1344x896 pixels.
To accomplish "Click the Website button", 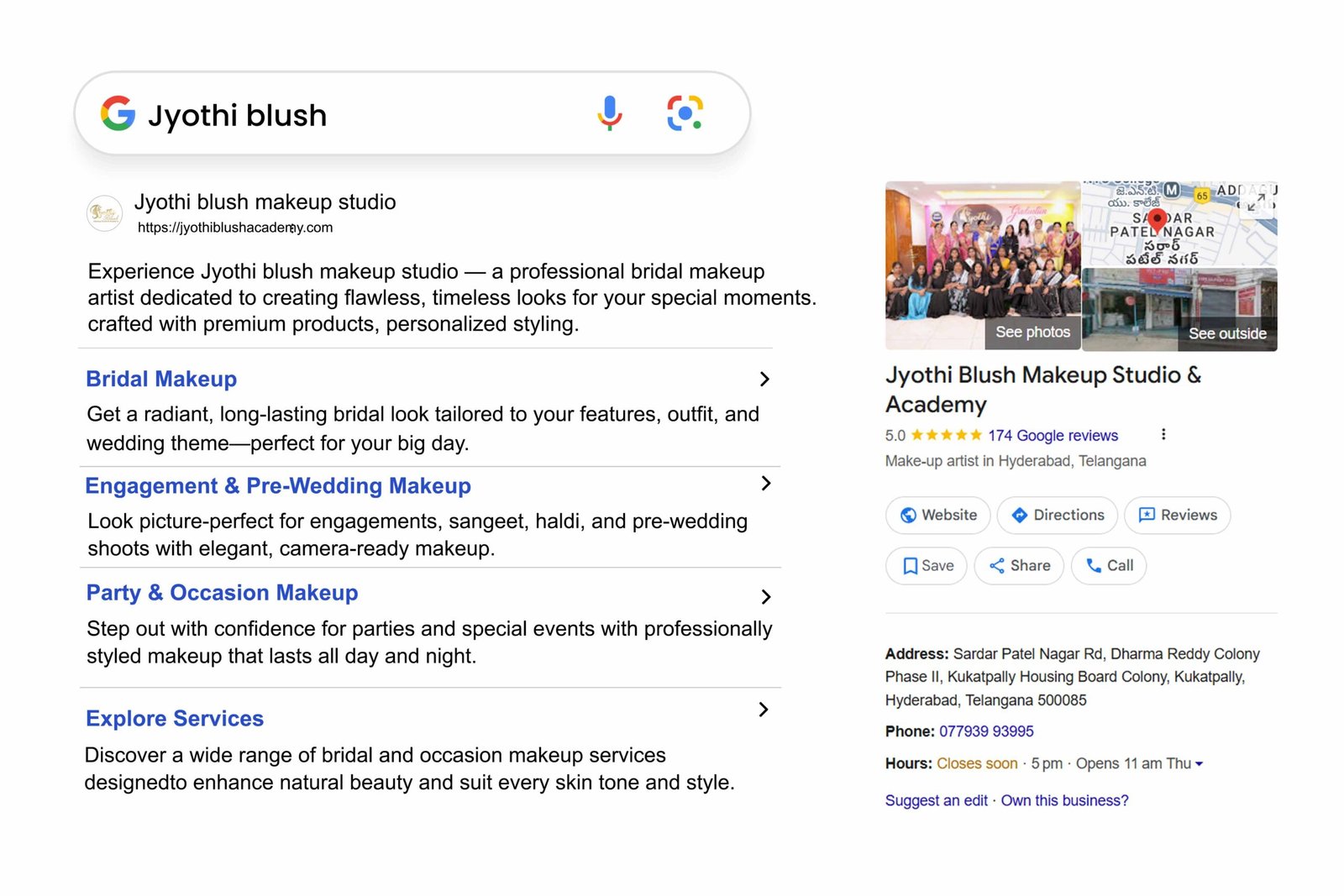I will coord(938,516).
